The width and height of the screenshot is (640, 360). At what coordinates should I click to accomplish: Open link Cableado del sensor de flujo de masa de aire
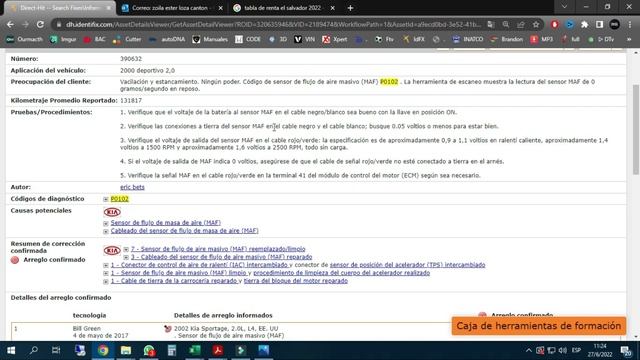coord(184,231)
